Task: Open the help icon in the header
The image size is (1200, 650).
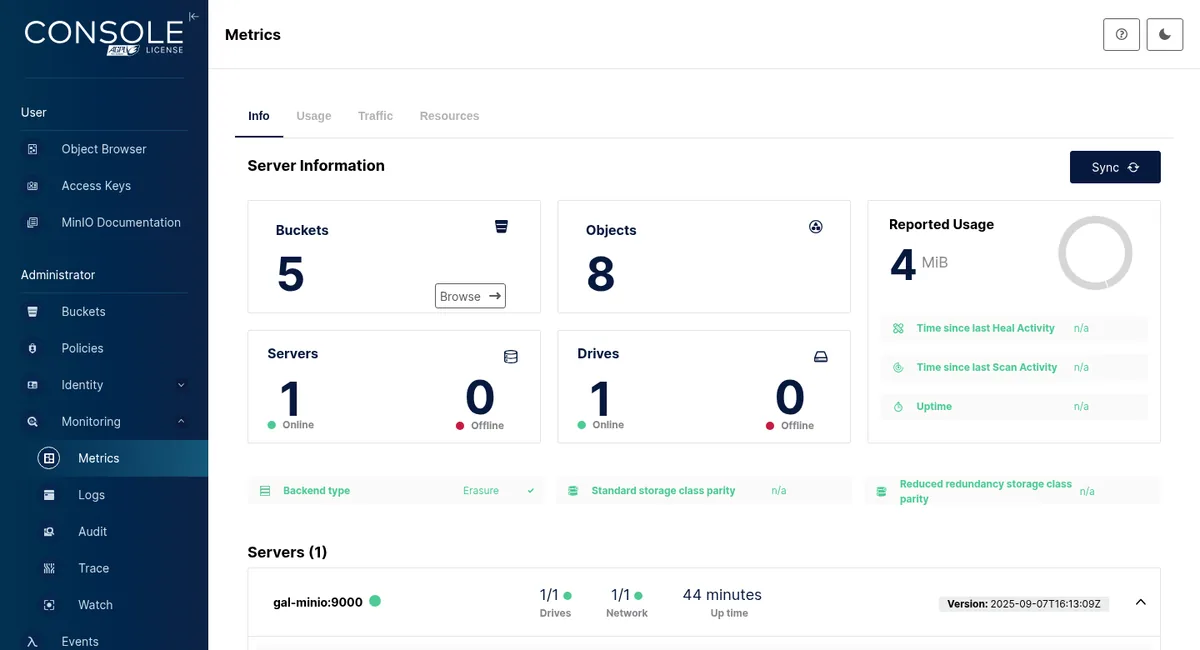Action: pyautogui.click(x=1121, y=34)
